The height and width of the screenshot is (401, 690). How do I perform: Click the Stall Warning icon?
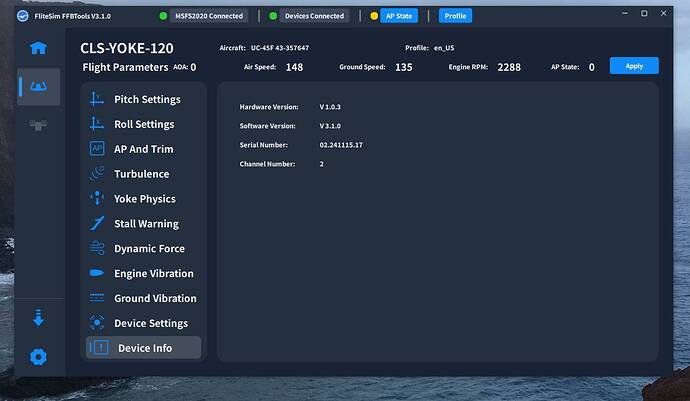(x=97, y=224)
